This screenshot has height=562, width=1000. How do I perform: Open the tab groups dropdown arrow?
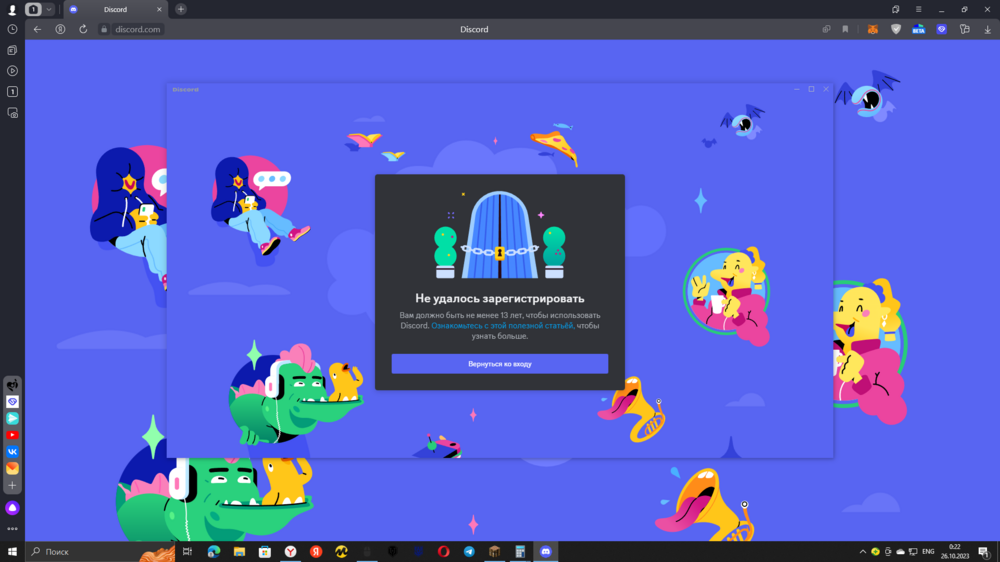click(x=48, y=10)
